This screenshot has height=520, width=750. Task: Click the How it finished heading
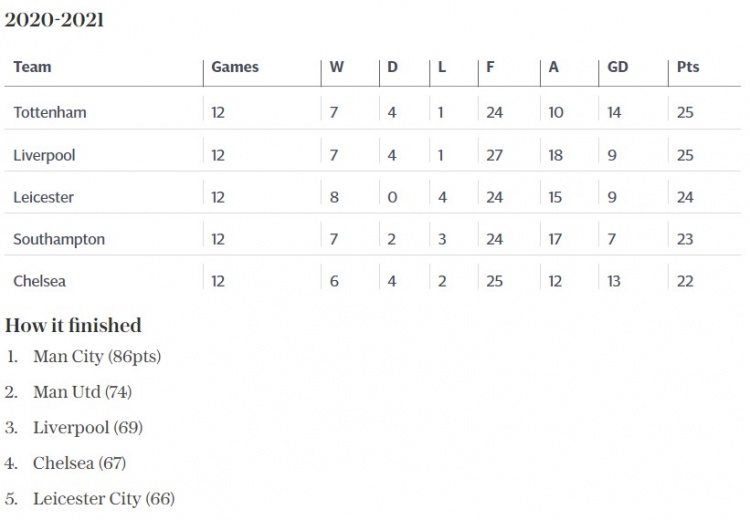point(73,325)
